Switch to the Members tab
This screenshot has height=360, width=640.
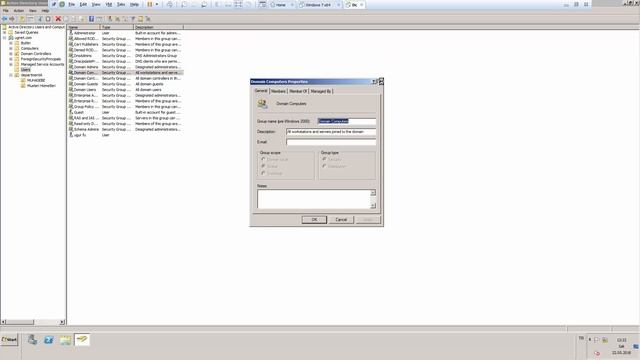278,91
